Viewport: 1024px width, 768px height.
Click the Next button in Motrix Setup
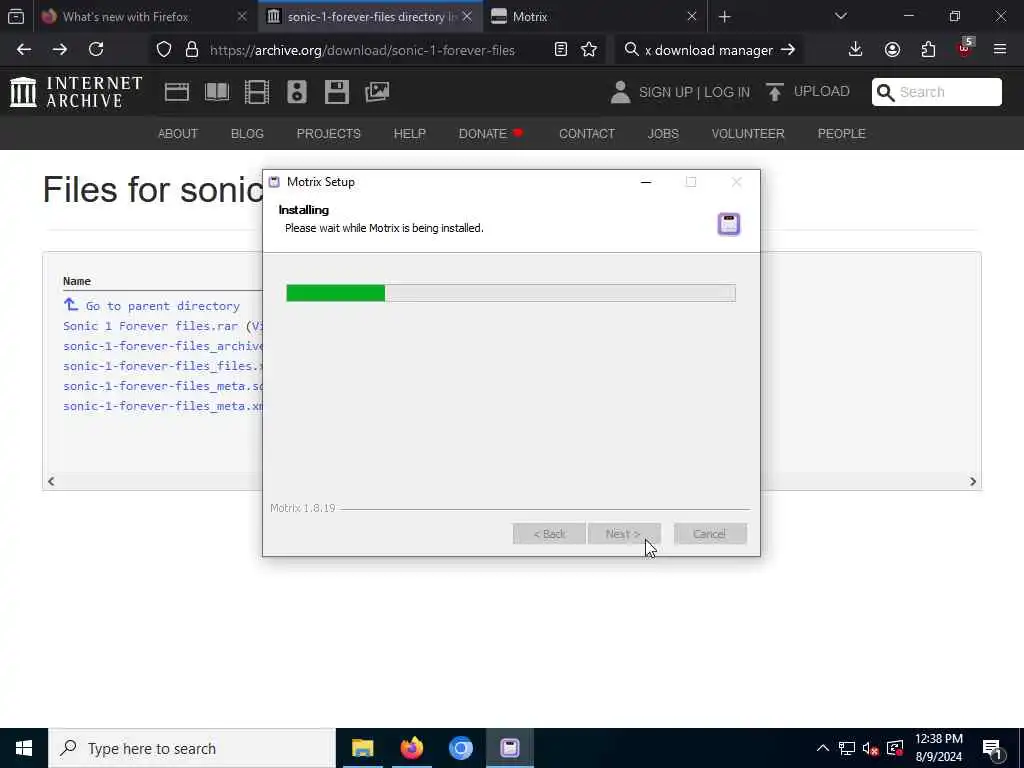624,534
